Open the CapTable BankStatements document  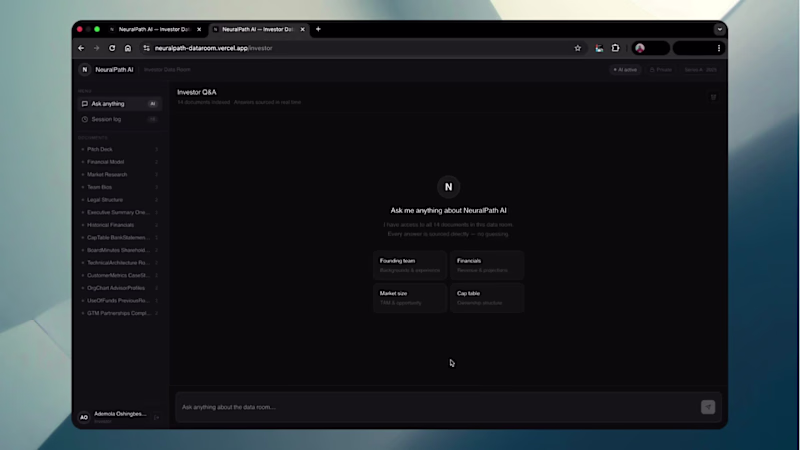[119, 237]
